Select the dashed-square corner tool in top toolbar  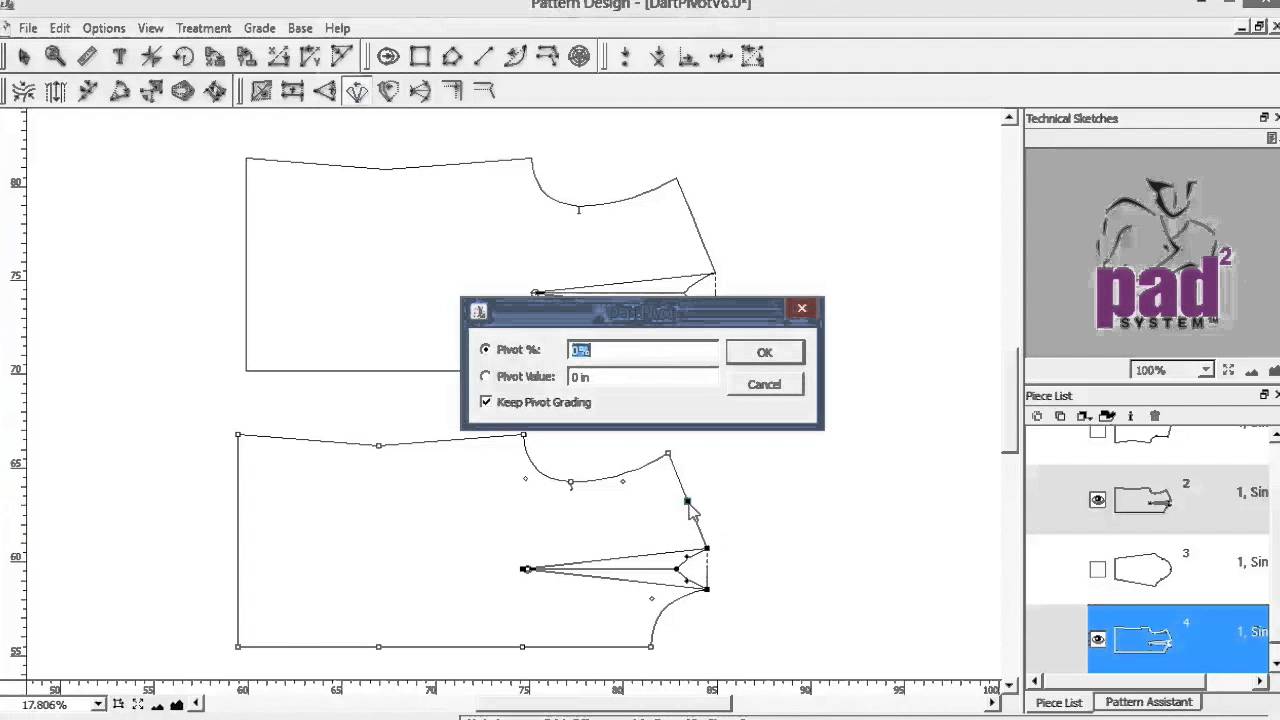click(752, 57)
